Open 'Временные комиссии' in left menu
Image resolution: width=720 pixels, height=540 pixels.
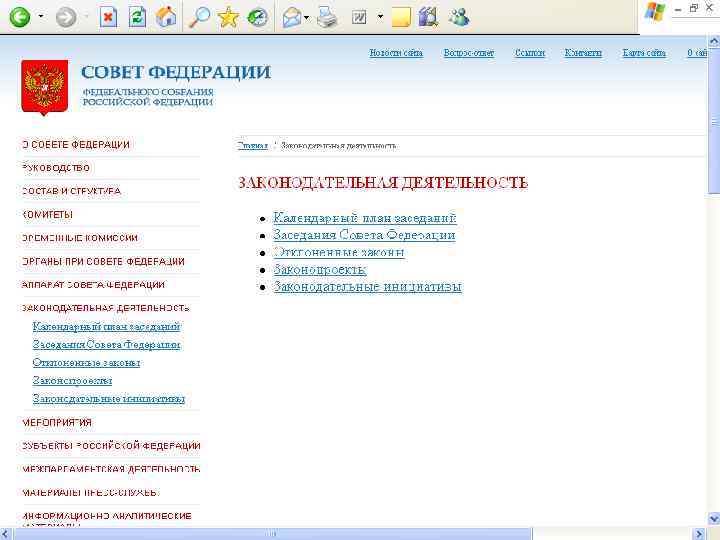click(80, 238)
